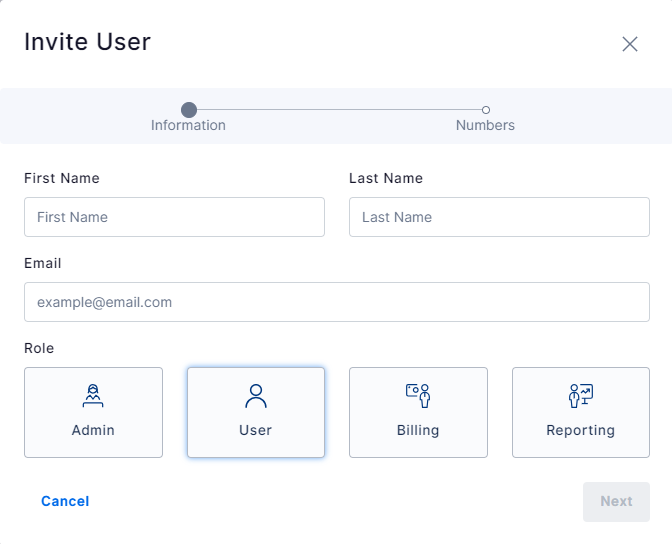Click the Email field label
The width and height of the screenshot is (672, 544).
tap(43, 263)
